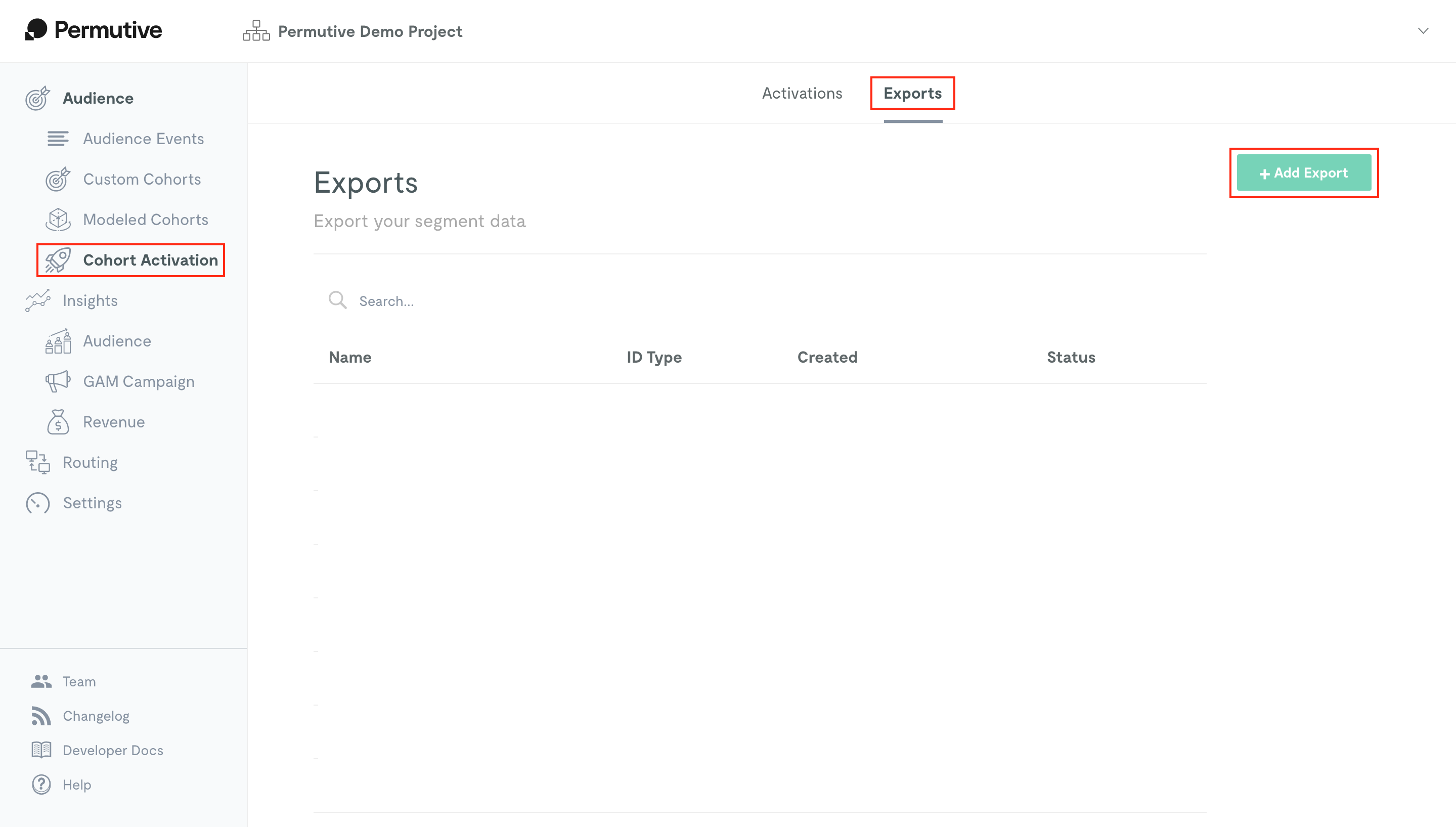Click the Help question mark icon
The width and height of the screenshot is (1456, 827).
pos(41,785)
